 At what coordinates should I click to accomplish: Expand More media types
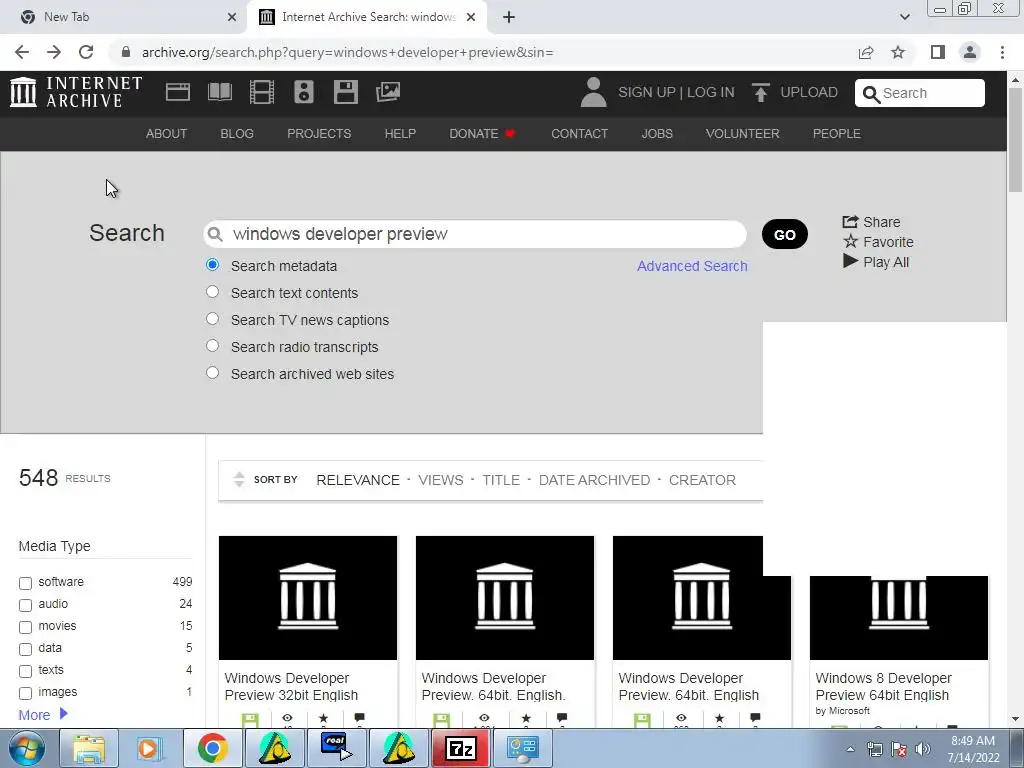click(x=43, y=714)
